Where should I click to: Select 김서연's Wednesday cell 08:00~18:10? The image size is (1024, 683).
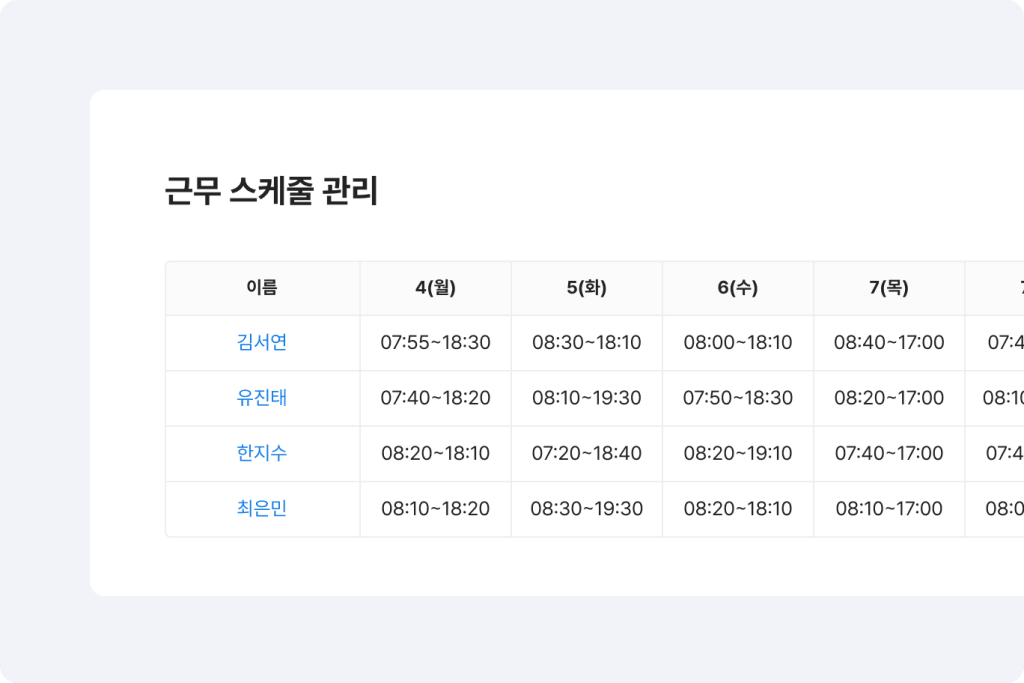coord(738,343)
